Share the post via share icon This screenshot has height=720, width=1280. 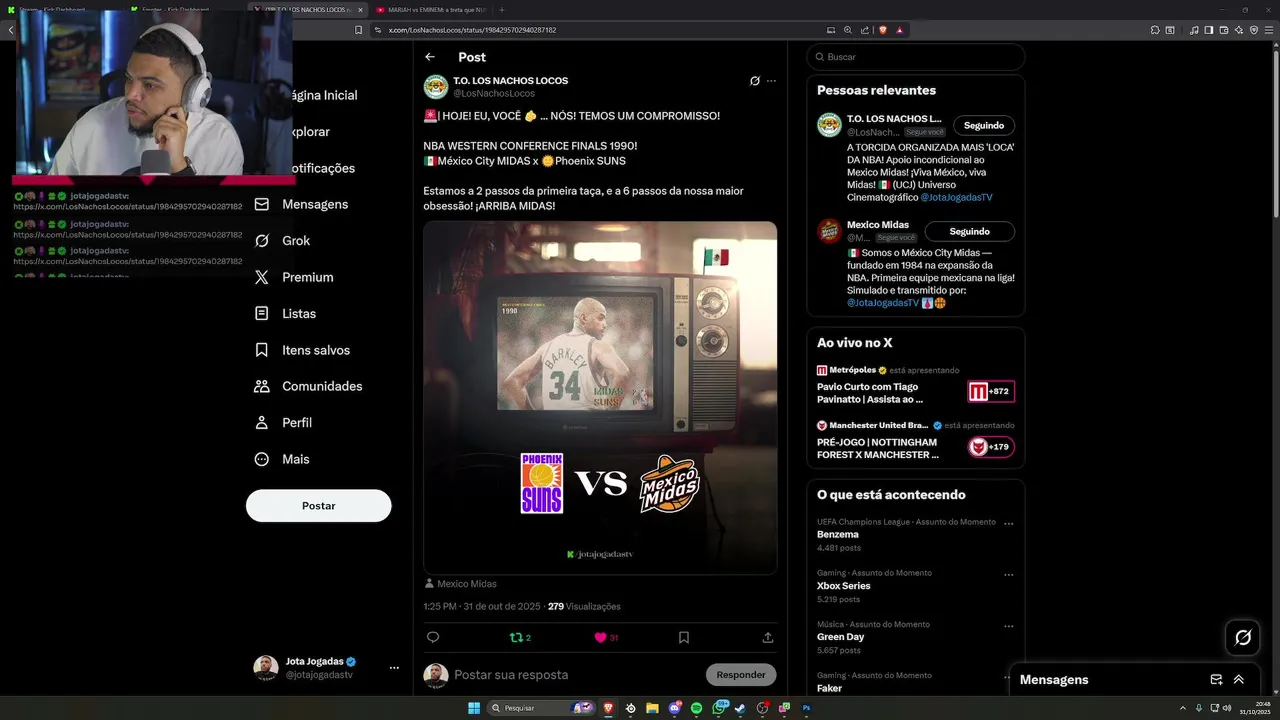768,637
